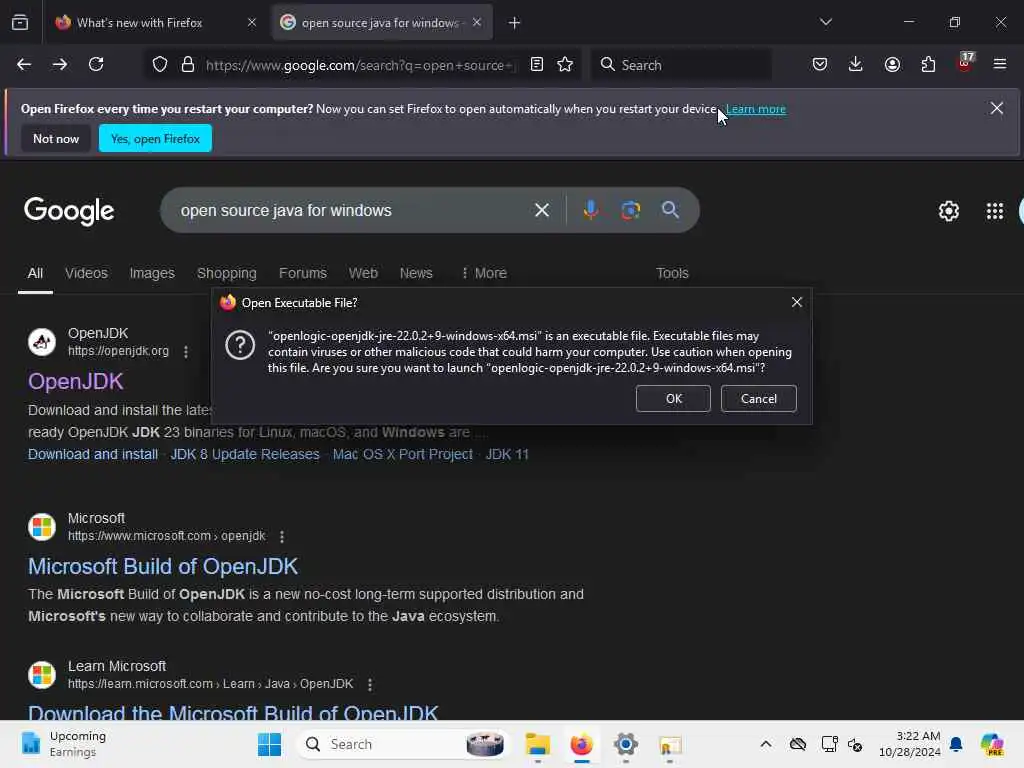The image size is (1024, 768).
Task: Select open source java for windows tab
Action: click(382, 23)
